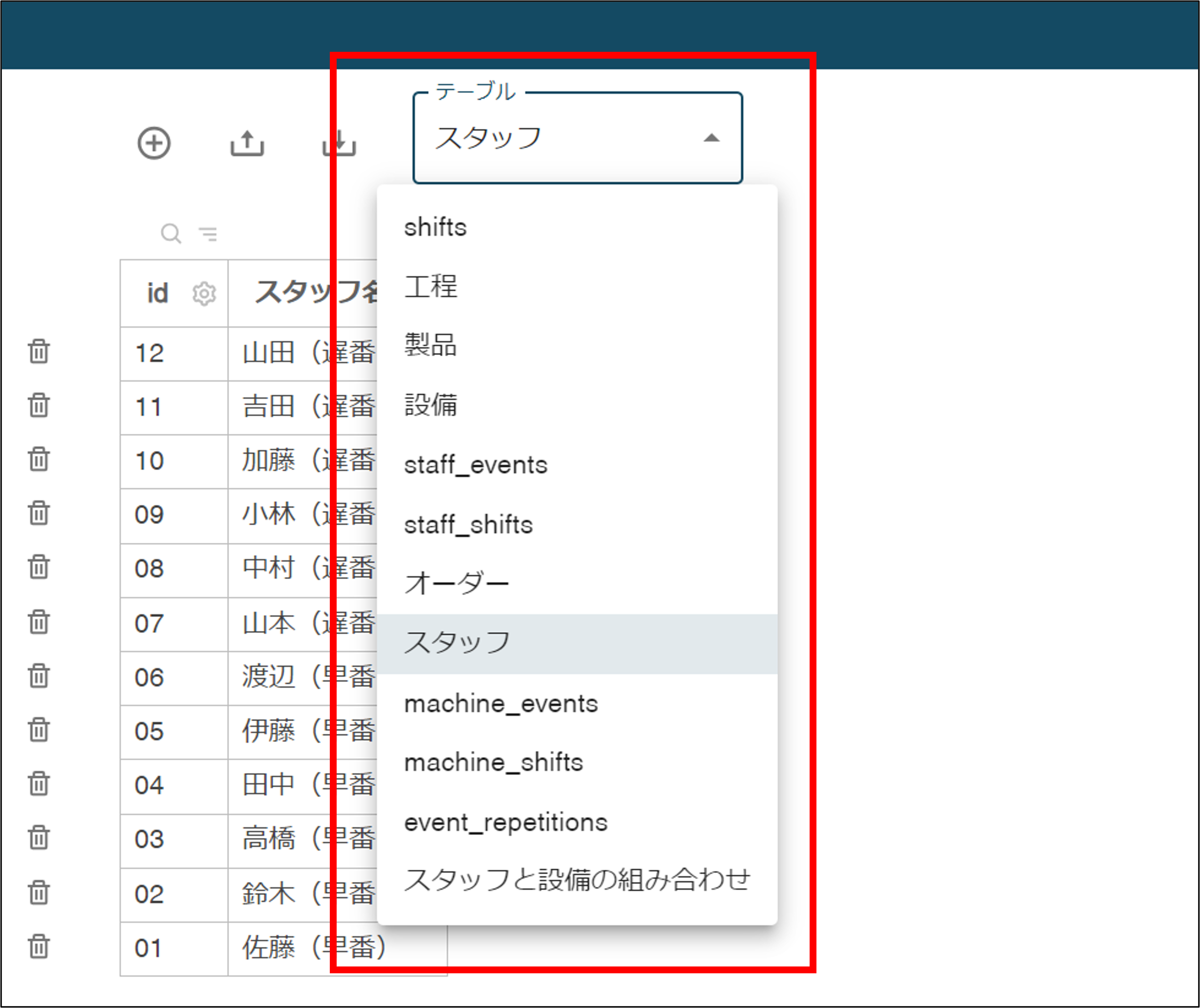Screen dimensions: 1200x1008
Task: Click the id cell 02
Action: tap(174, 895)
